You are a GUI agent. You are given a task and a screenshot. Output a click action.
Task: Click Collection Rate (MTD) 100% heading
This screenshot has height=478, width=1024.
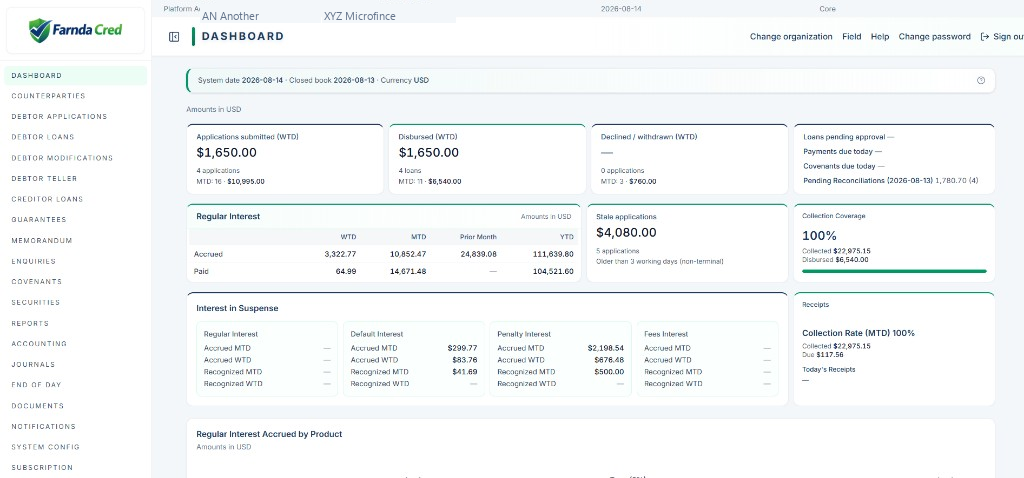pyautogui.click(x=858, y=333)
